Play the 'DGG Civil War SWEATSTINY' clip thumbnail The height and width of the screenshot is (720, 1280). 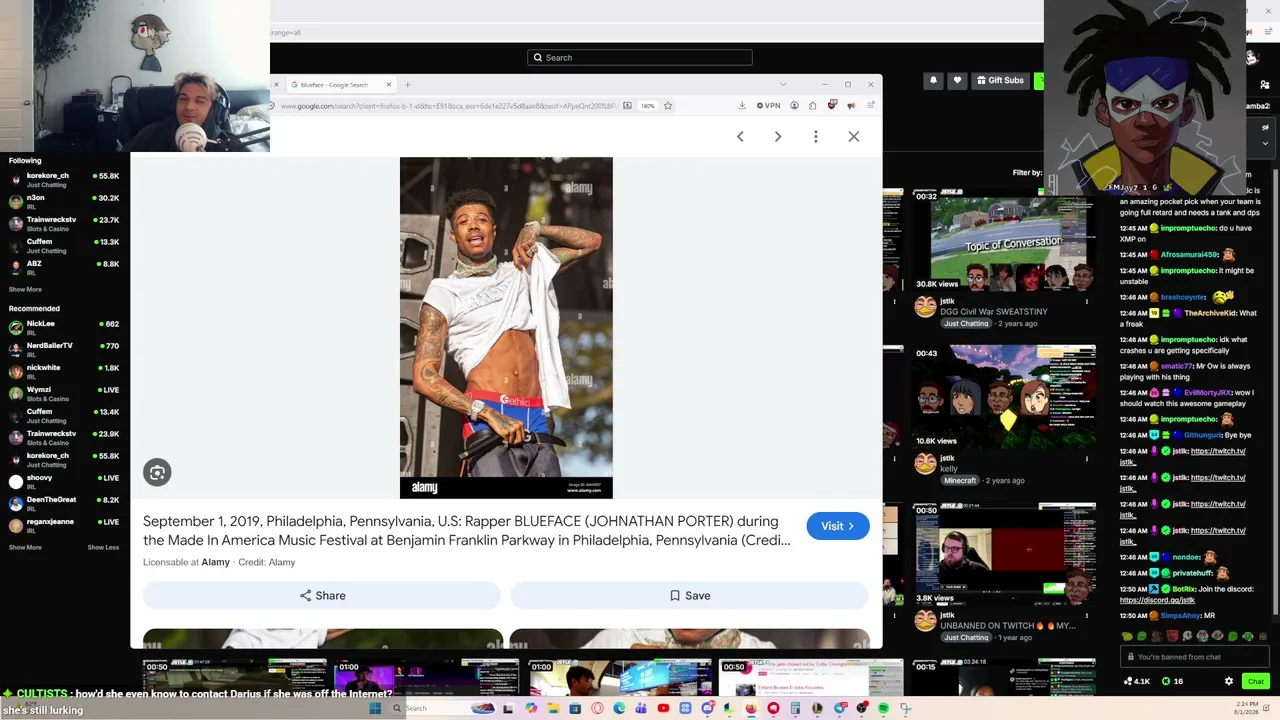1004,241
